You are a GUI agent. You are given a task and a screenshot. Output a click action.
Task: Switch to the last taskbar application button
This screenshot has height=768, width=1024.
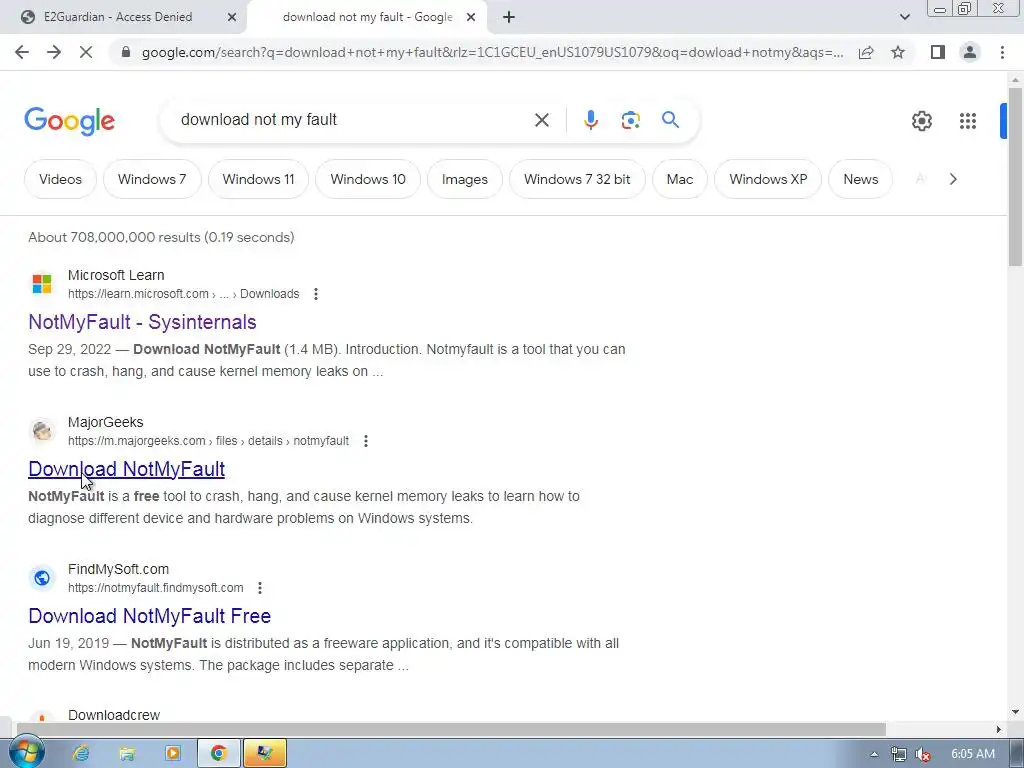pos(264,753)
